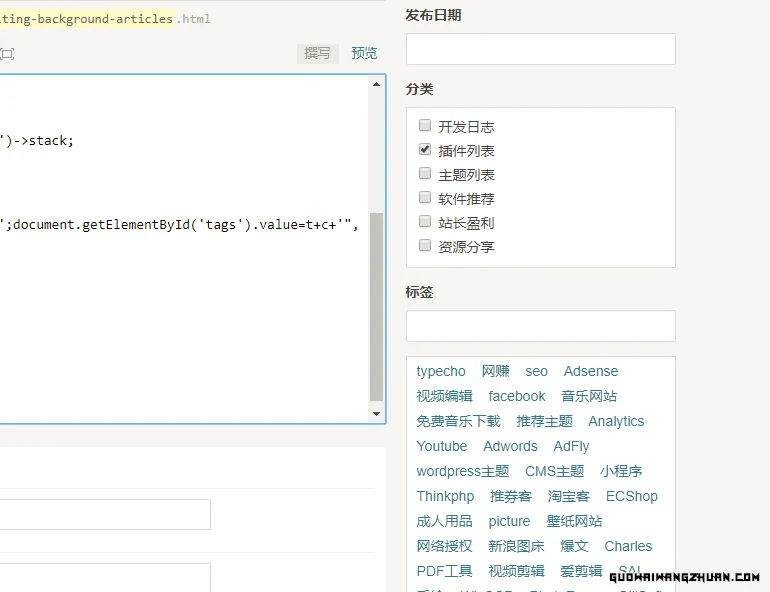This screenshot has width=770, height=592.
Task: Switch to the 撰写 write tab
Action: pyautogui.click(x=317, y=53)
